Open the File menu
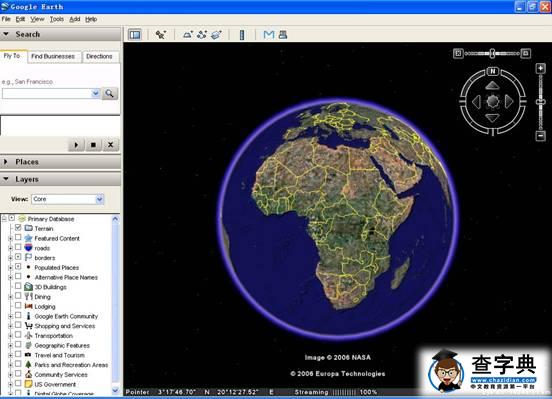 point(6,19)
